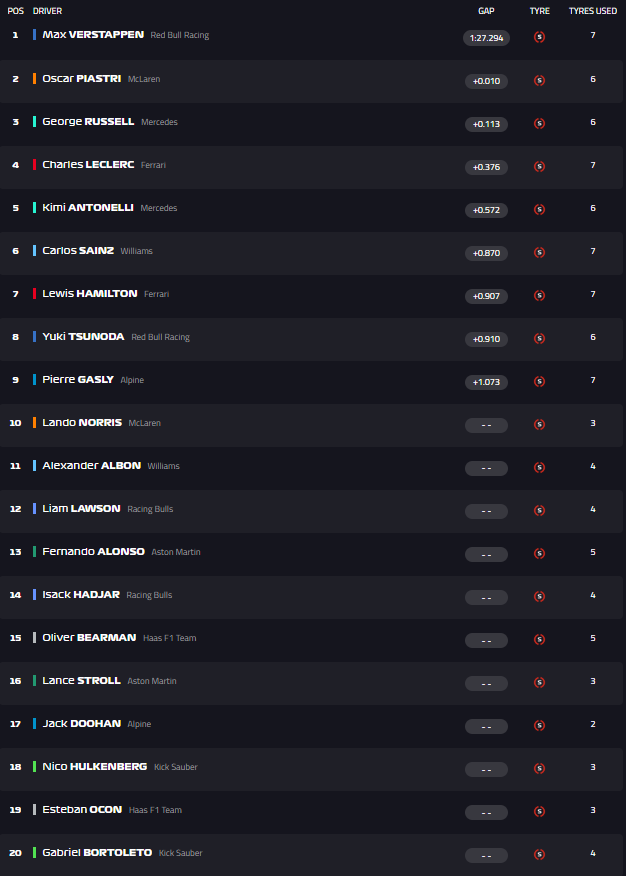This screenshot has height=876, width=626.
Task: Click the tyre icon for Lando Norris
Action: tap(540, 425)
